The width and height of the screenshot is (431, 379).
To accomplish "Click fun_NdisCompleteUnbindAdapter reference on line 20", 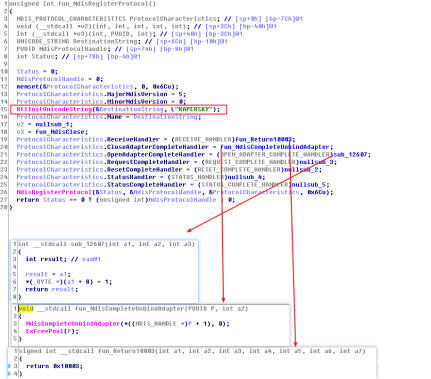I will (x=275, y=147).
